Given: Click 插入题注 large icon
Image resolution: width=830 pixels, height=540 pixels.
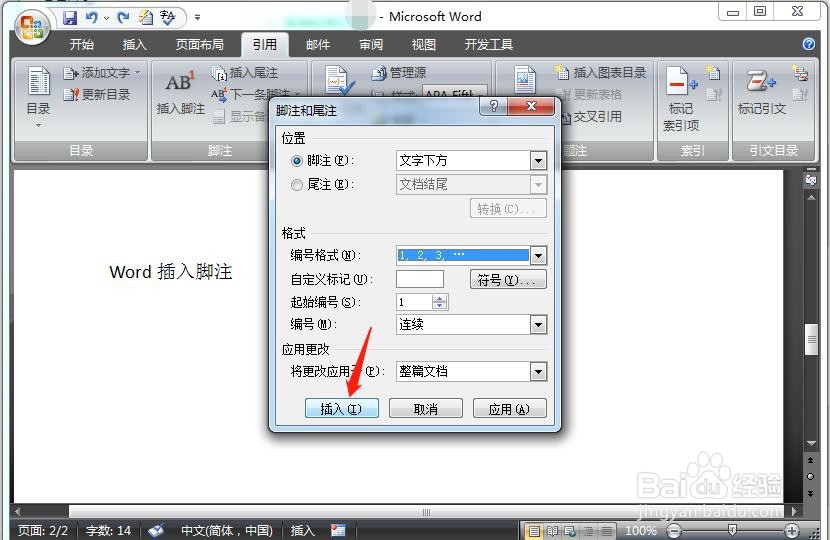Looking at the screenshot, I should (525, 80).
